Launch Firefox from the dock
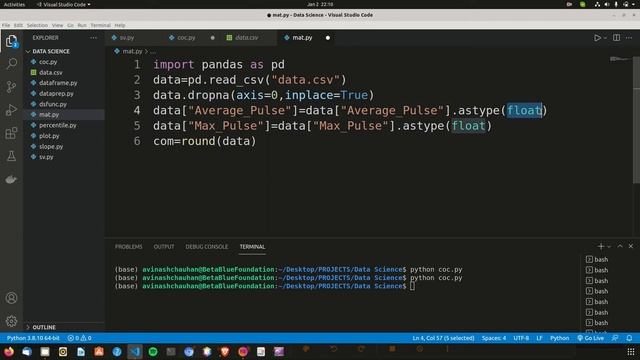Image resolution: width=640 pixels, height=360 pixels. point(9,351)
